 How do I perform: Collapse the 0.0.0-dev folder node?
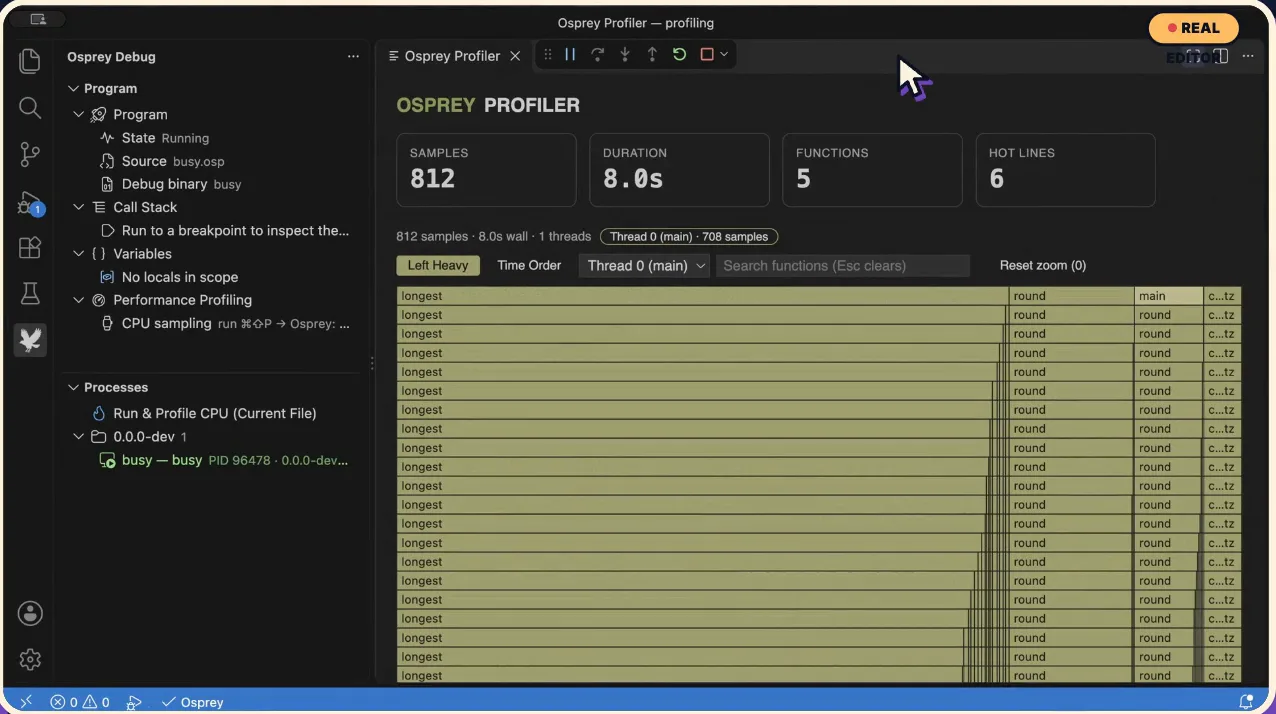(79, 437)
